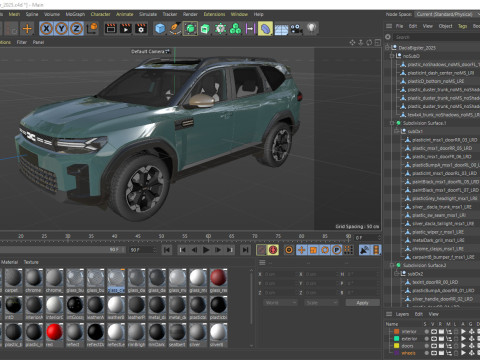The width and height of the screenshot is (480, 360).
Task: Collapse Subdivision Surface.1 hierarchy
Action: point(392,123)
